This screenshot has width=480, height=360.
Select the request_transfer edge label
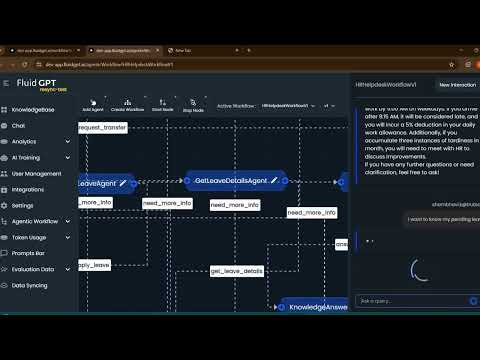103,128
